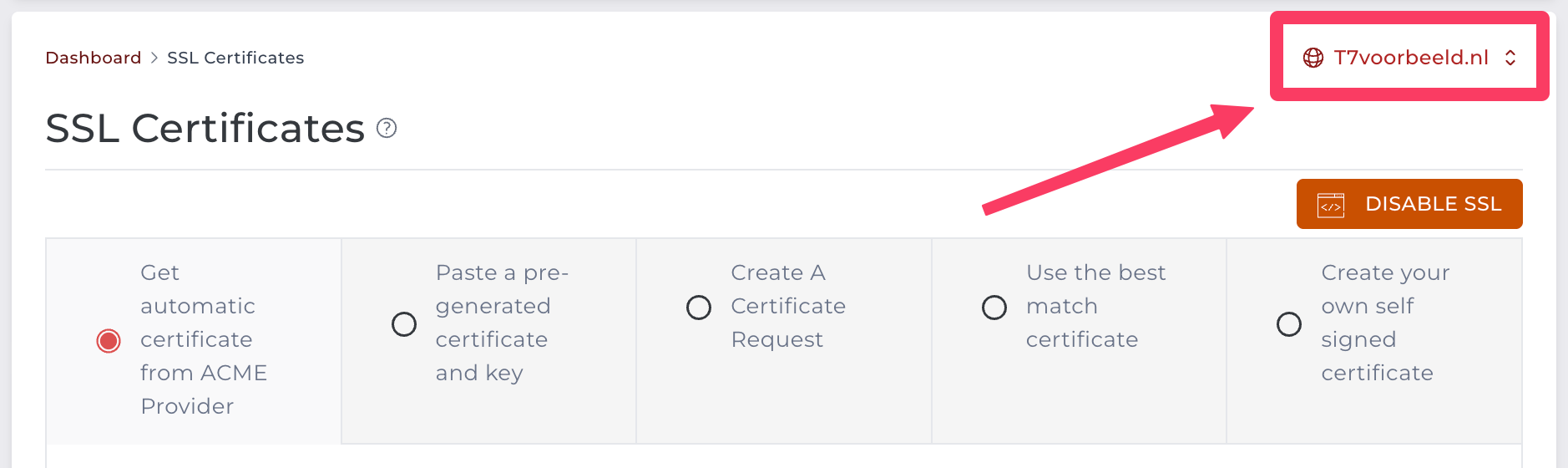
Task: Click the help question mark icon
Action: [x=387, y=128]
